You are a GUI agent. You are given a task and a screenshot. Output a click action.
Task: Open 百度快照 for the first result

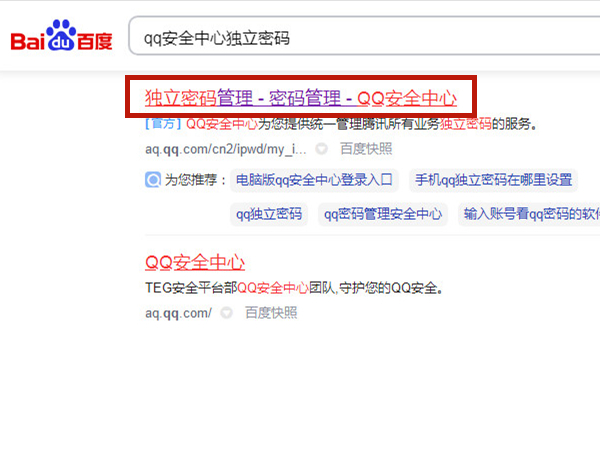coord(366,149)
